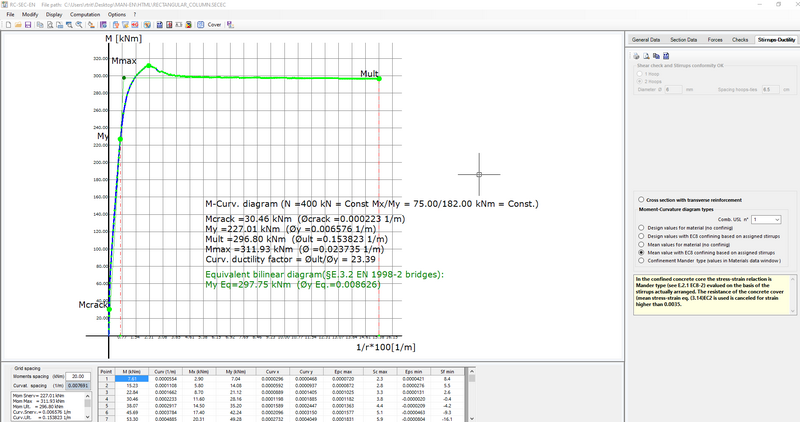Click the Save diskette icon
The width and height of the screenshot is (800, 422).
(28, 24)
